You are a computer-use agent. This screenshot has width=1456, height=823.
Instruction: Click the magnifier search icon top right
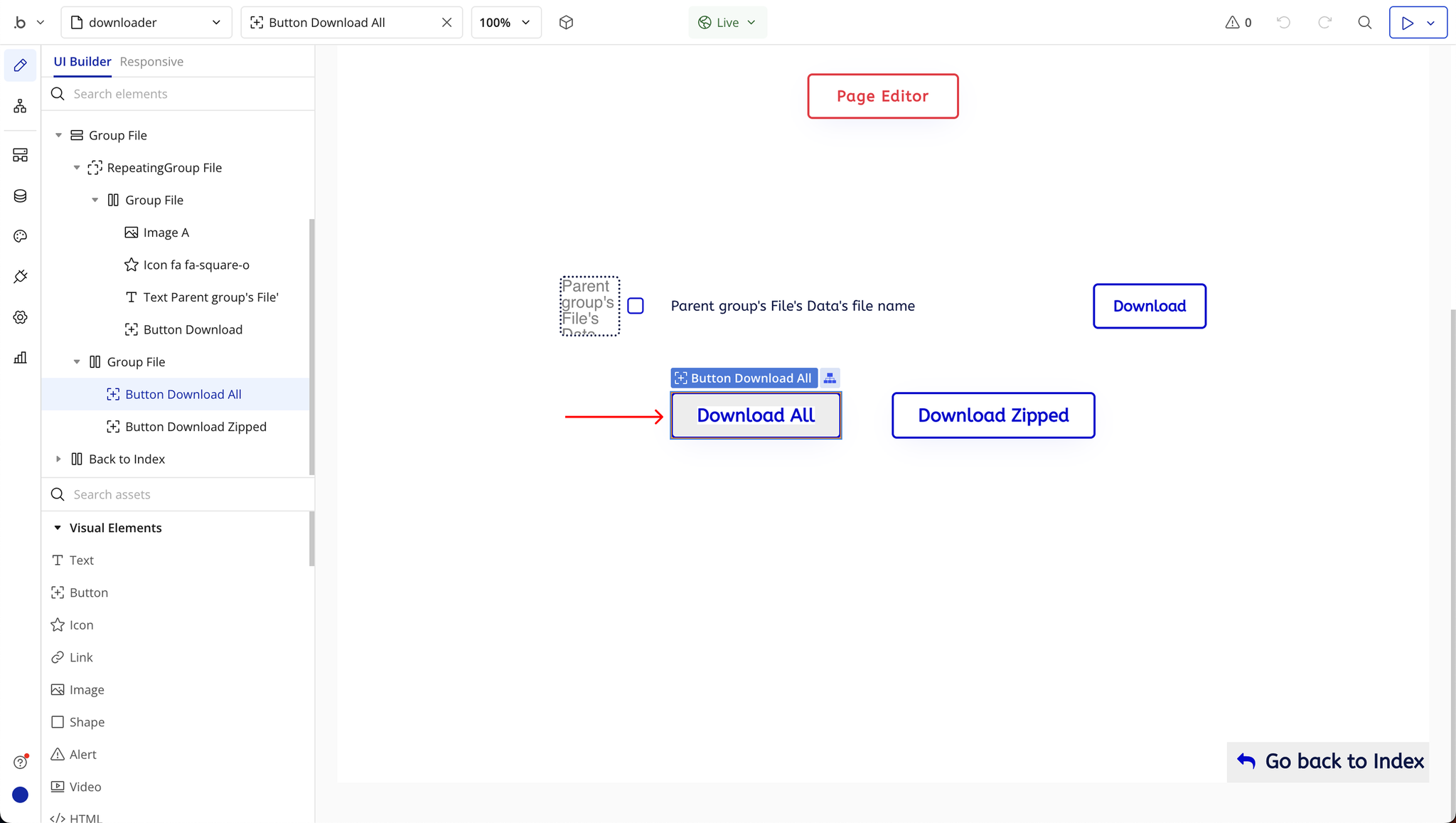(1364, 23)
